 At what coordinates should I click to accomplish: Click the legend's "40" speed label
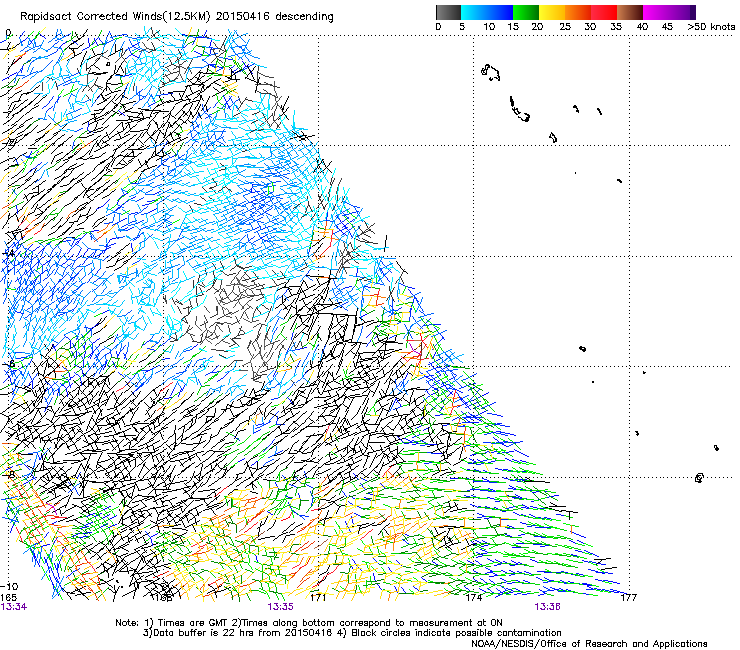tap(642, 27)
